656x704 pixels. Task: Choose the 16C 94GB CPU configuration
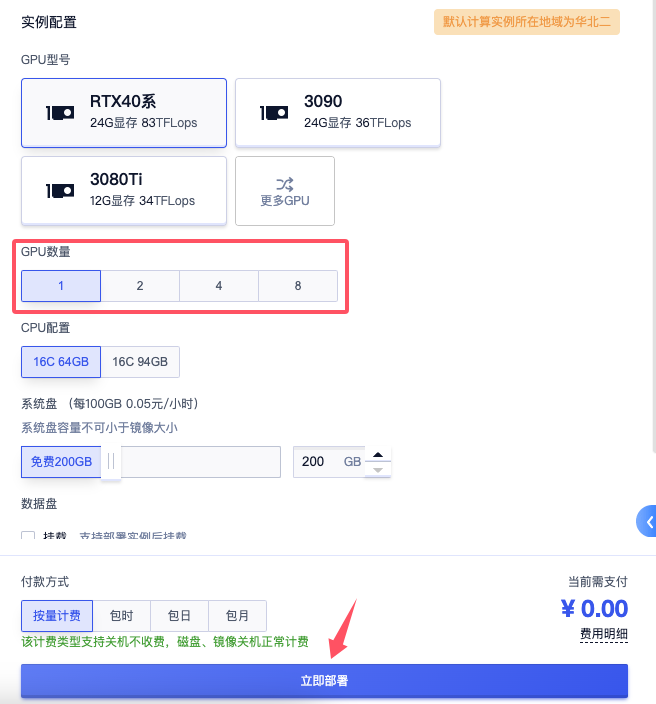140,362
